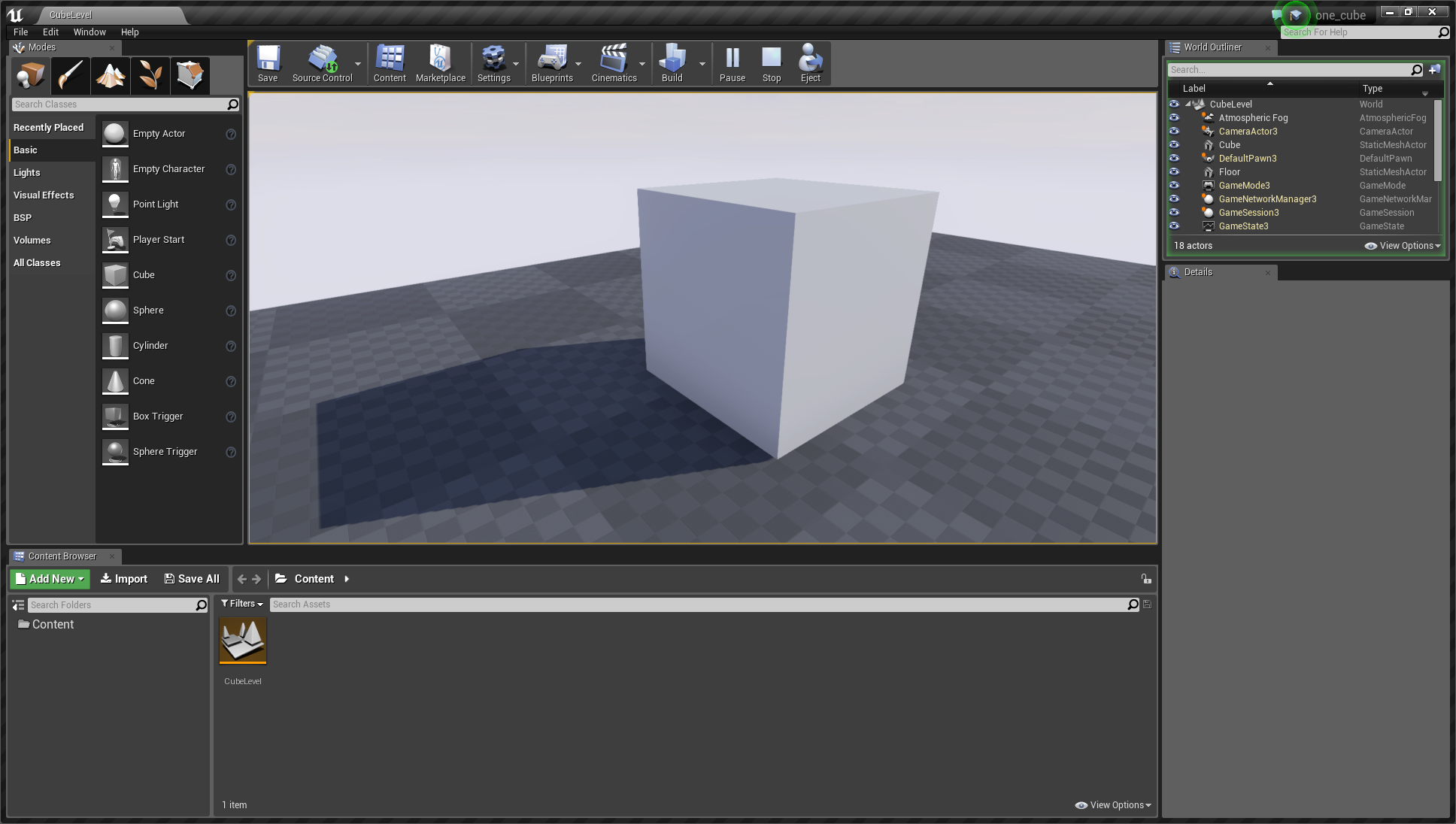Select the CubeLevel asset thumbnail
This screenshot has height=824, width=1456.
(x=243, y=641)
